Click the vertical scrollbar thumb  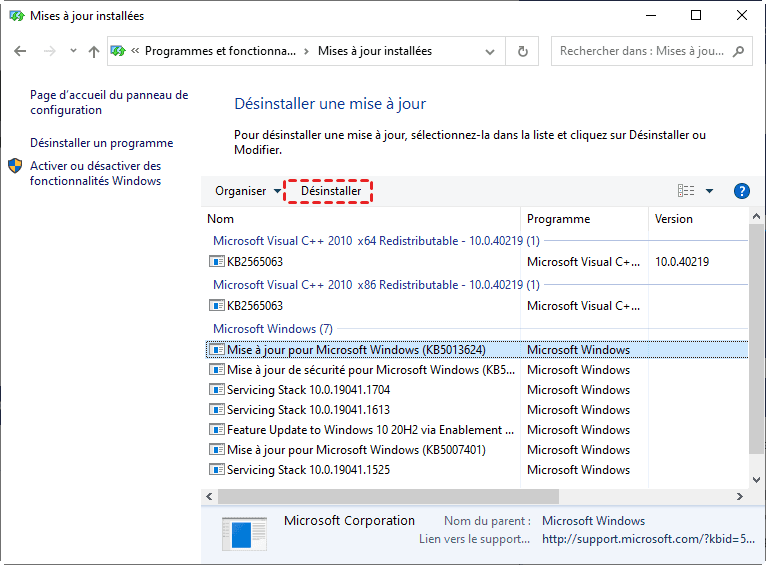click(756, 339)
